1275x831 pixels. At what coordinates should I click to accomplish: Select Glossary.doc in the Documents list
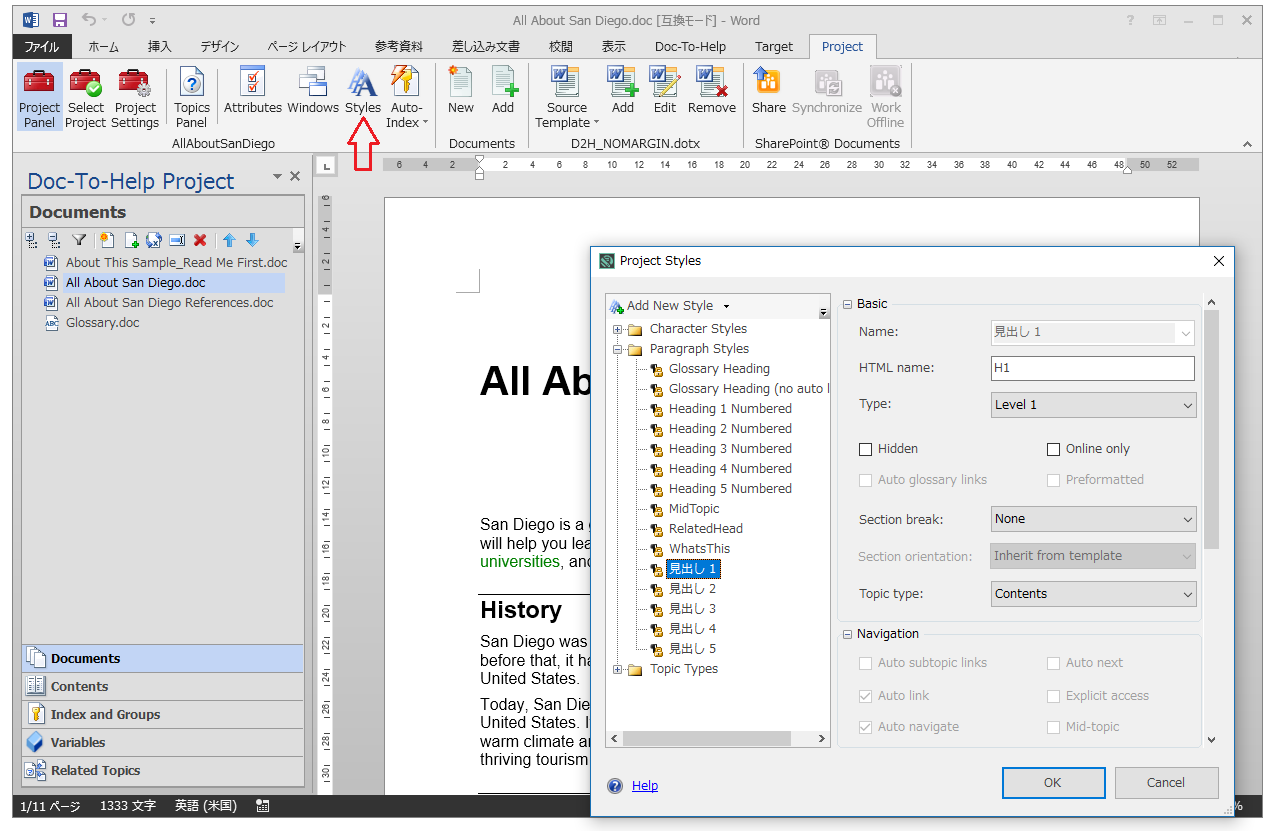(102, 323)
